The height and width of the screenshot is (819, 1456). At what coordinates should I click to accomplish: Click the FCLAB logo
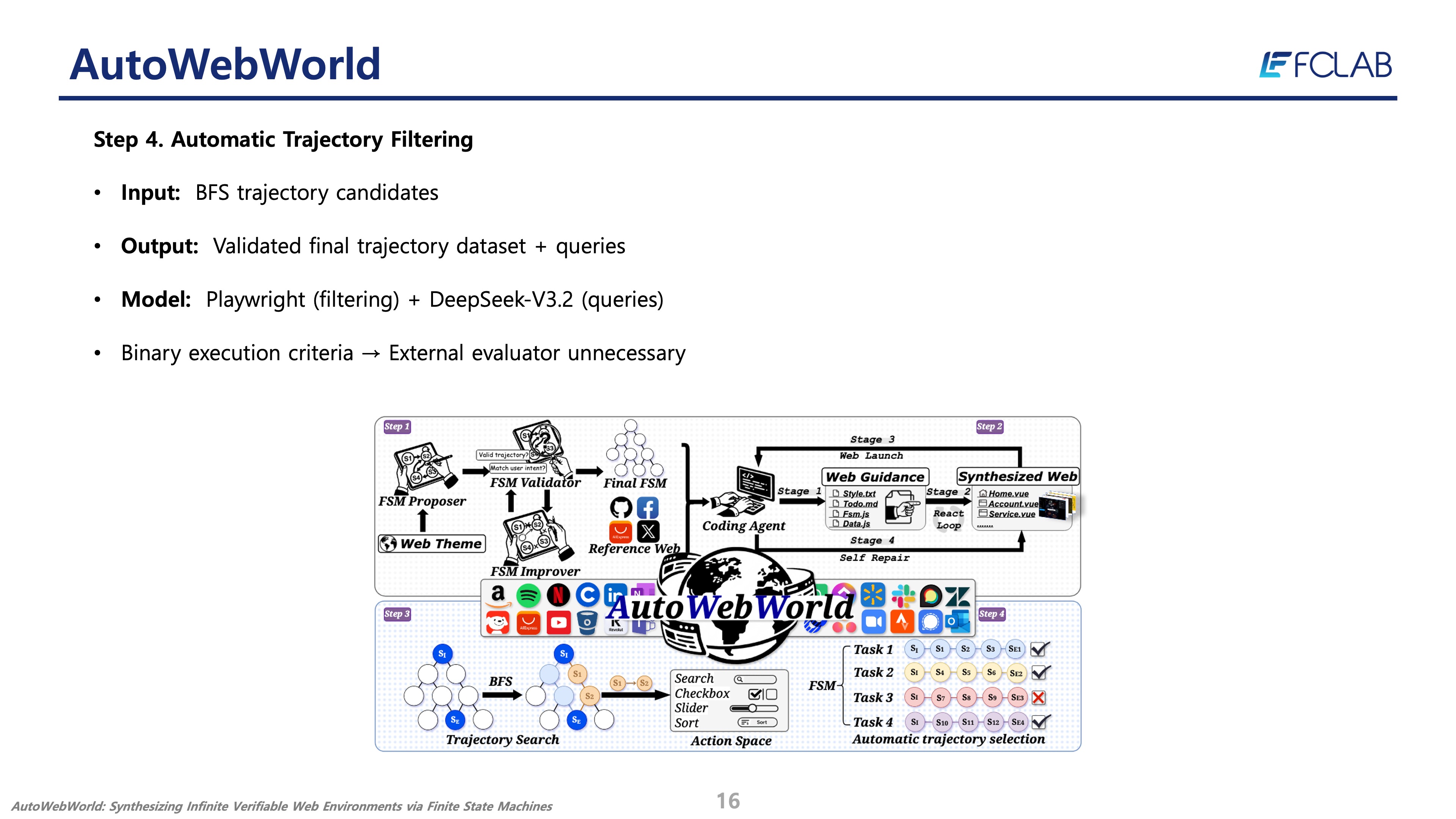1325,64
